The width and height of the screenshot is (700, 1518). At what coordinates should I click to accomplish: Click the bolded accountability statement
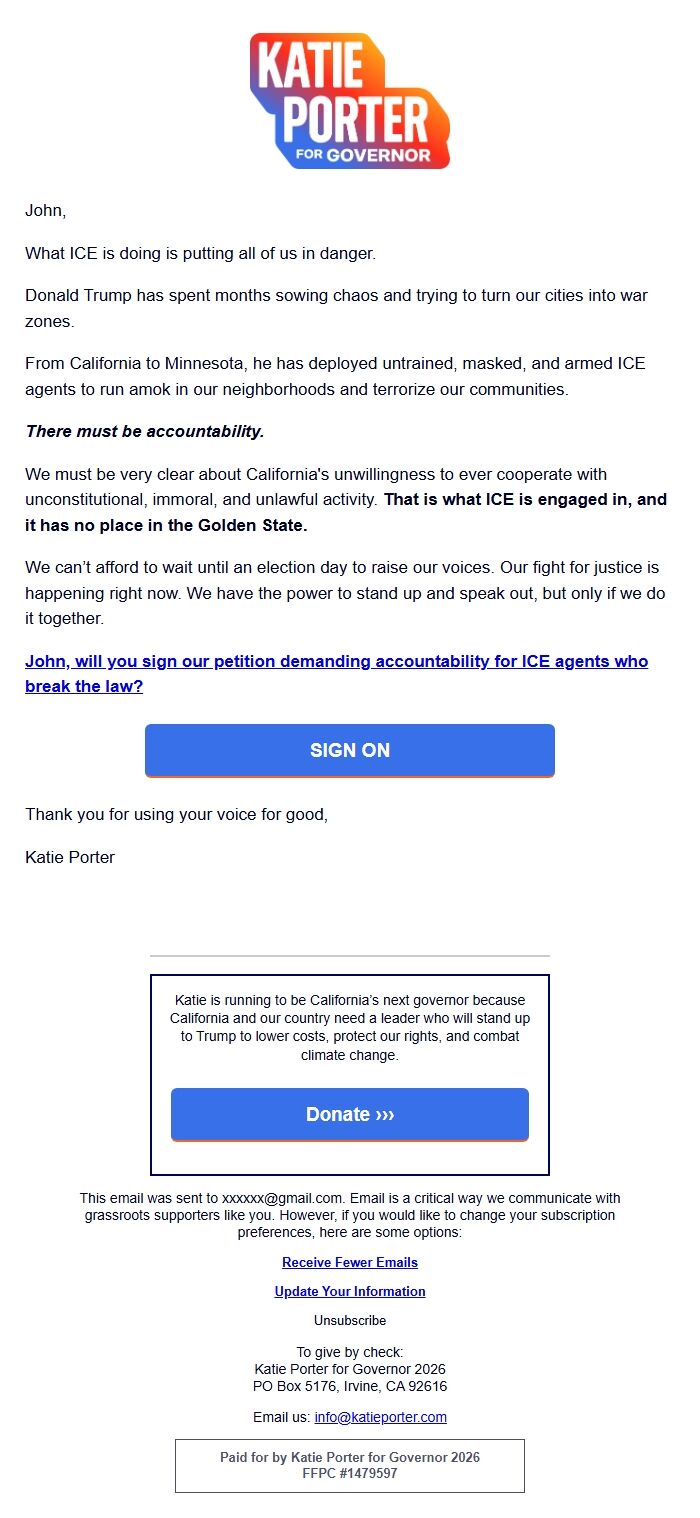pos(140,431)
